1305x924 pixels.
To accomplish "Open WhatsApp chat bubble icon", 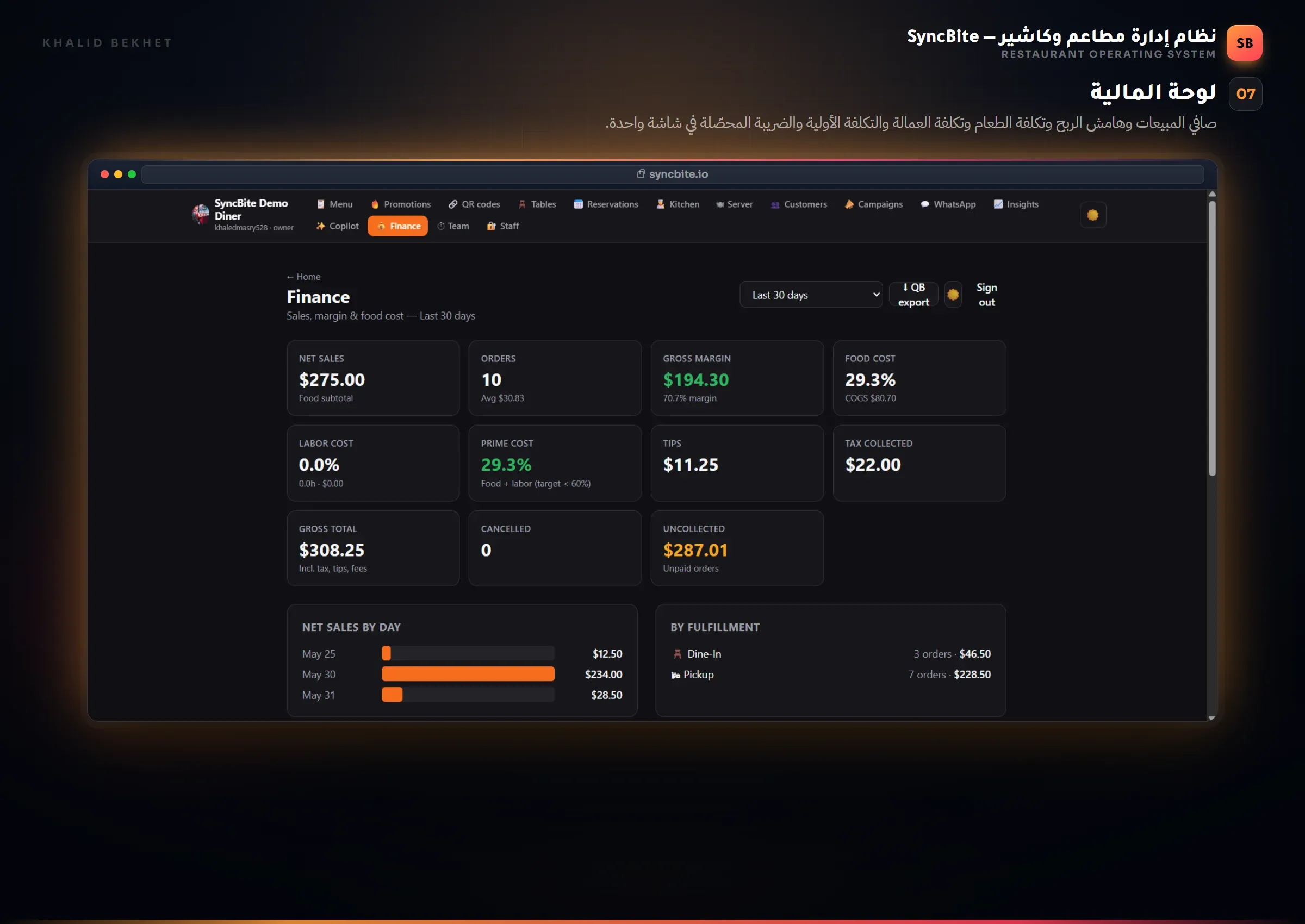I will (x=925, y=204).
